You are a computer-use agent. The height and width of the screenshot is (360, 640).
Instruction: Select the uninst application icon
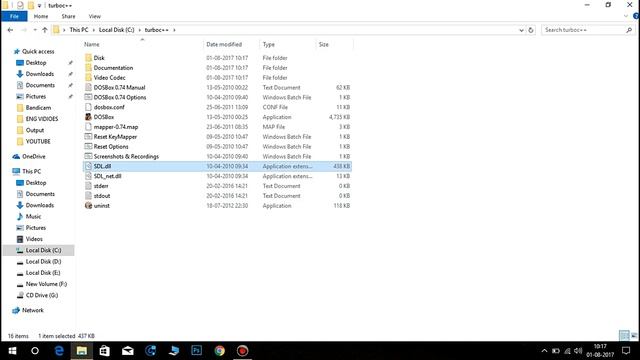(89, 206)
